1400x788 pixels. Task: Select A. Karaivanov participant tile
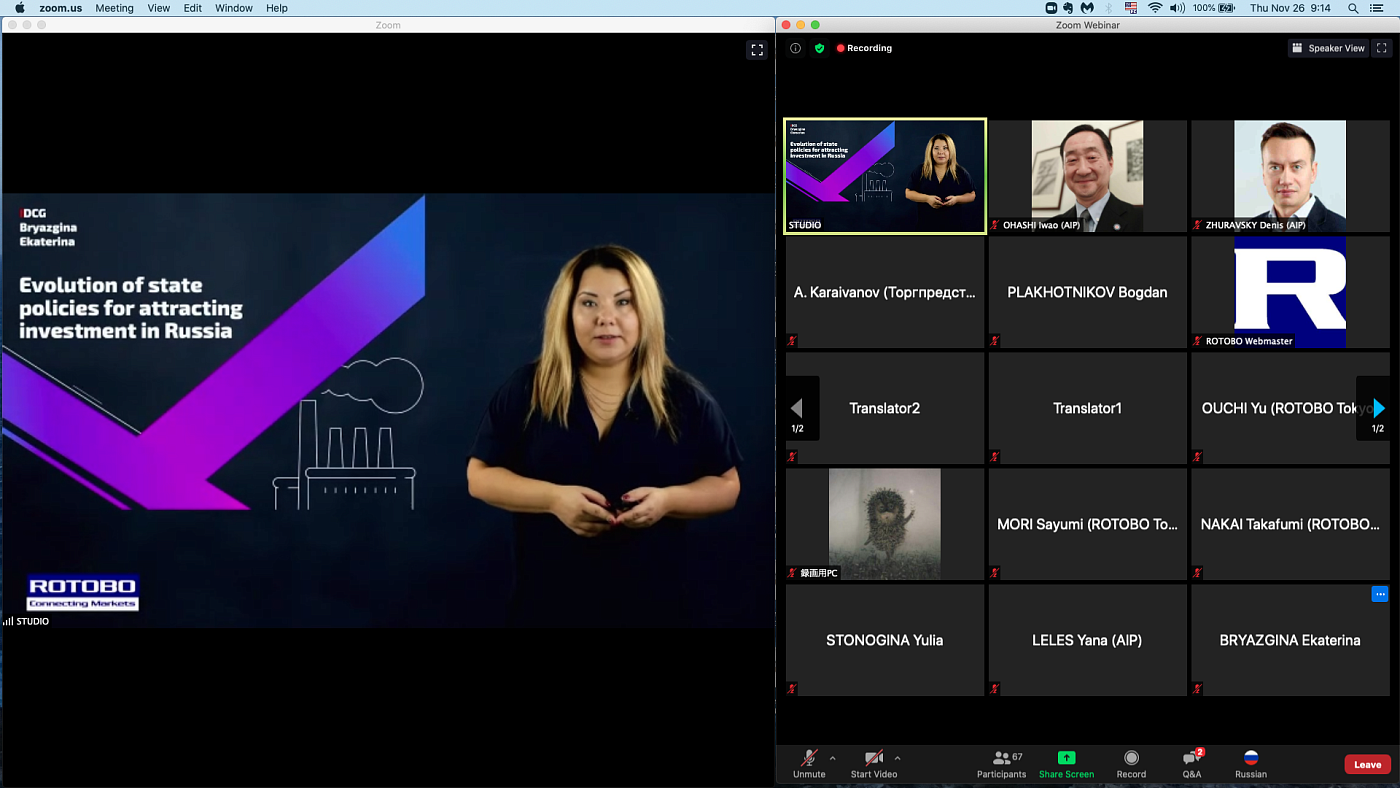pyautogui.click(x=885, y=292)
